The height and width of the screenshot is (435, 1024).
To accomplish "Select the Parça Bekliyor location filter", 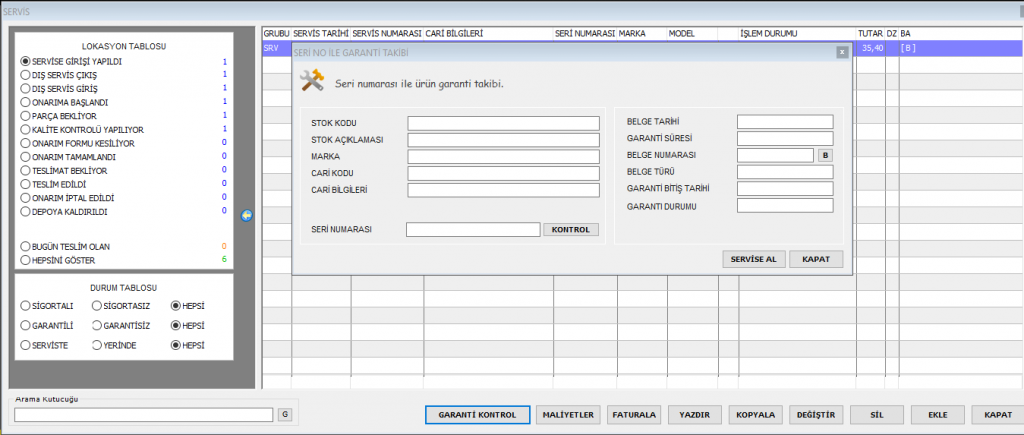I will point(25,116).
